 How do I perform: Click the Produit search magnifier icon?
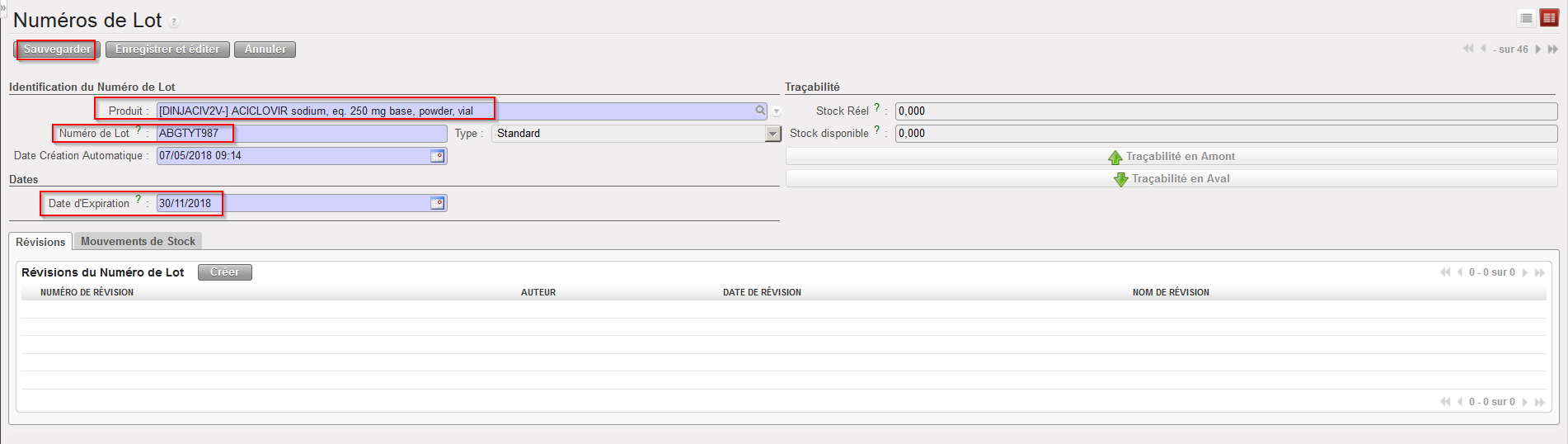pyautogui.click(x=760, y=111)
